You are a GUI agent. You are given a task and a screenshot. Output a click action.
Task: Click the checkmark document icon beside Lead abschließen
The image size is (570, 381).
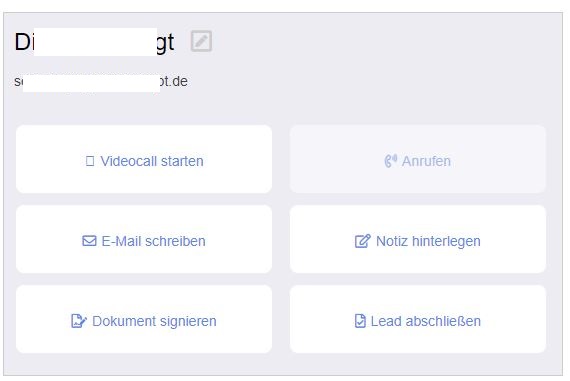[360, 321]
